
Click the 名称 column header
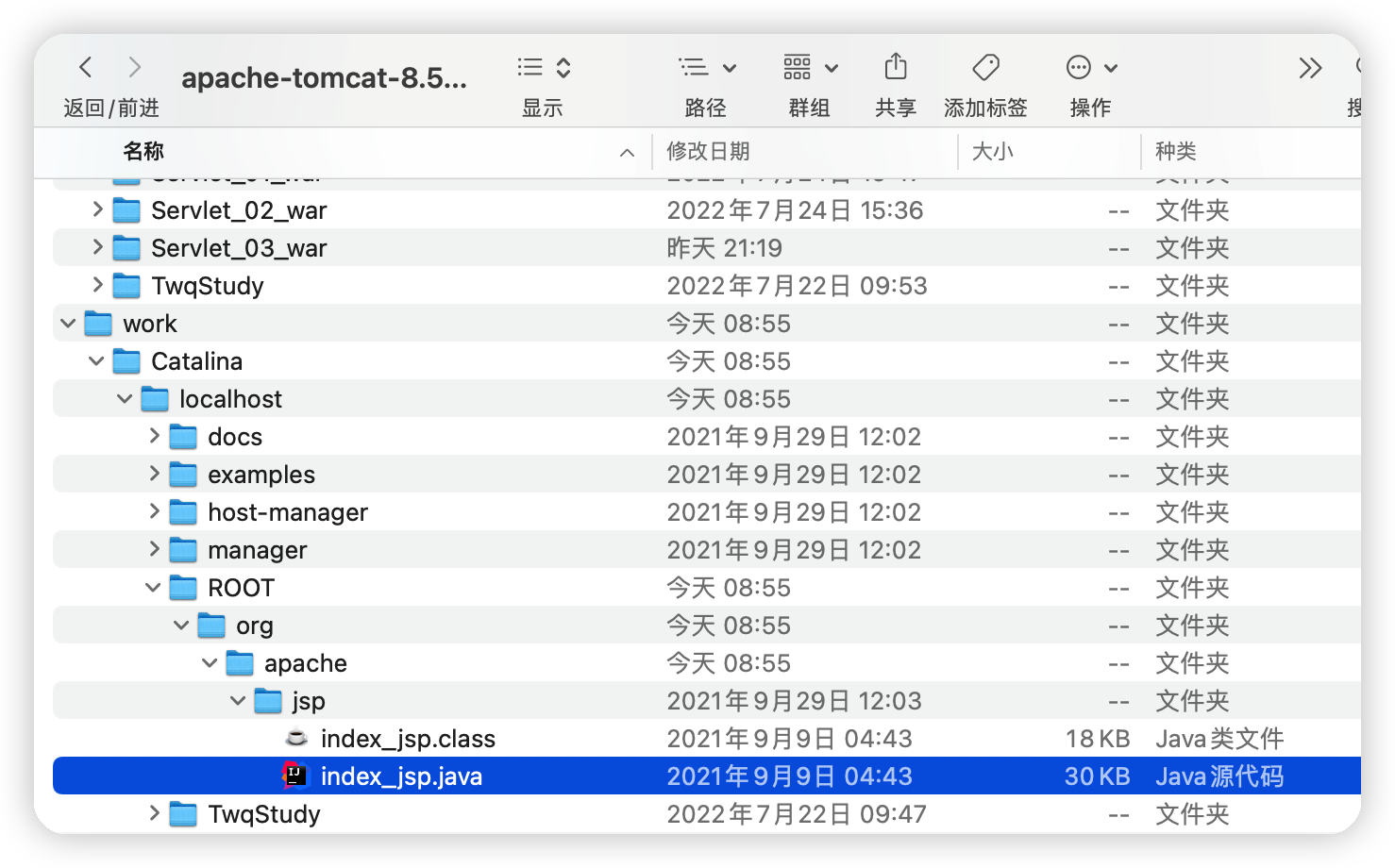coord(143,151)
